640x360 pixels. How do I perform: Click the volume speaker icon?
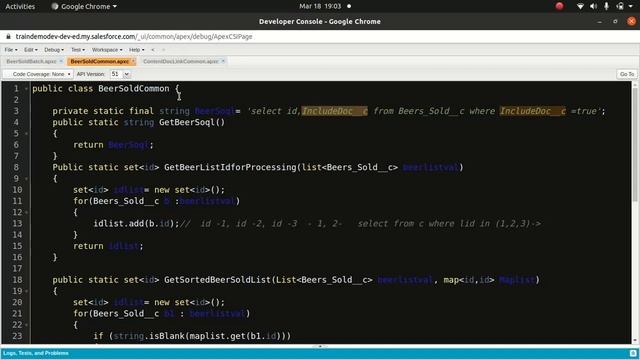[x=593, y=7]
